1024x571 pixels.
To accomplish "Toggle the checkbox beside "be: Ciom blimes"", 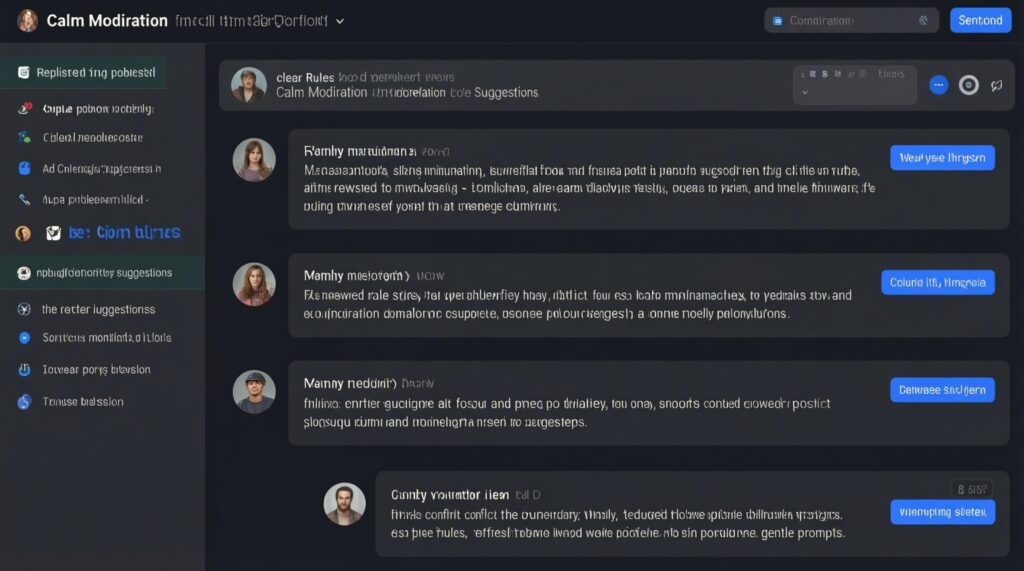I will click(x=54, y=233).
